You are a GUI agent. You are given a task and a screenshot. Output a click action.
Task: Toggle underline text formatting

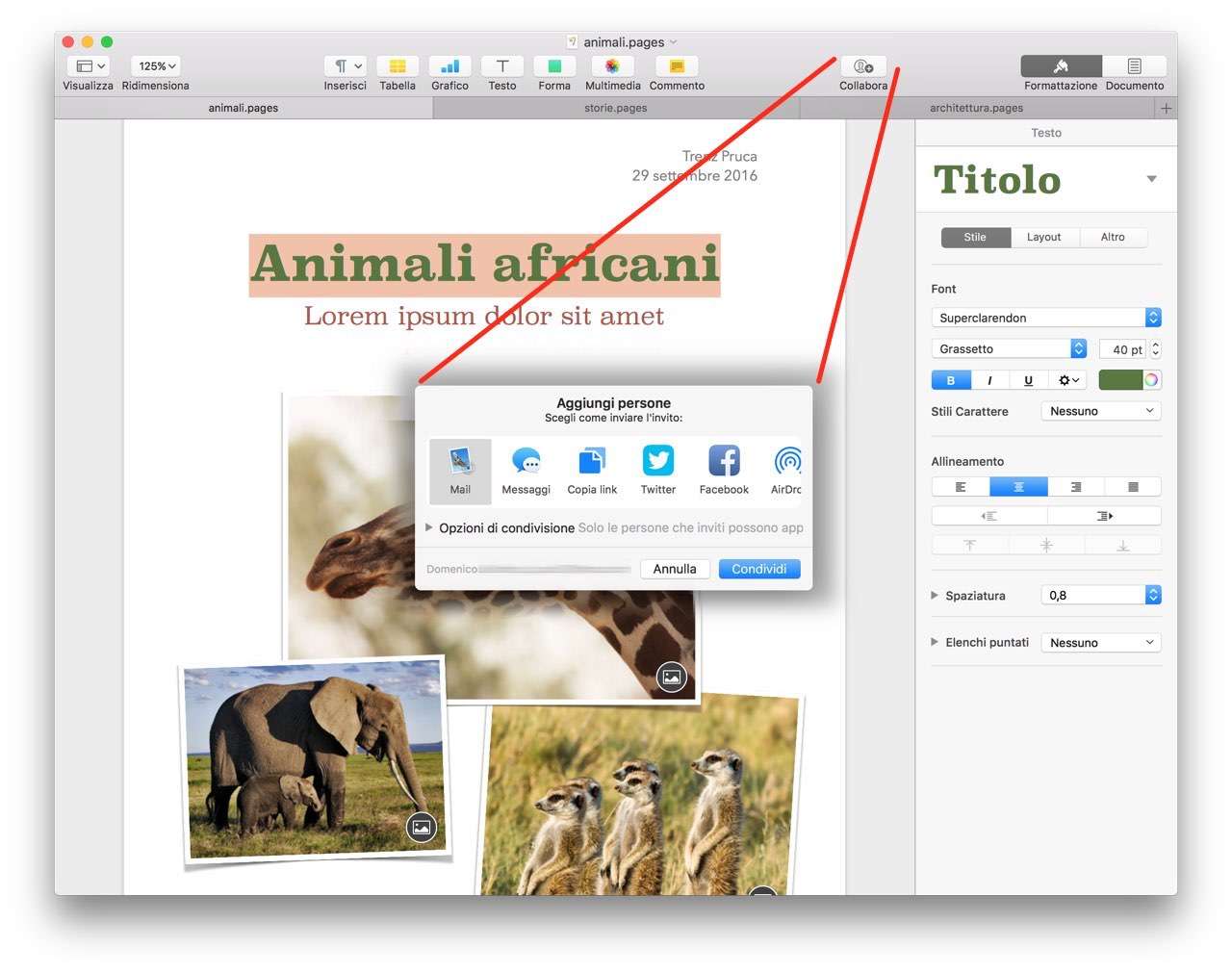pyautogui.click(x=1028, y=380)
